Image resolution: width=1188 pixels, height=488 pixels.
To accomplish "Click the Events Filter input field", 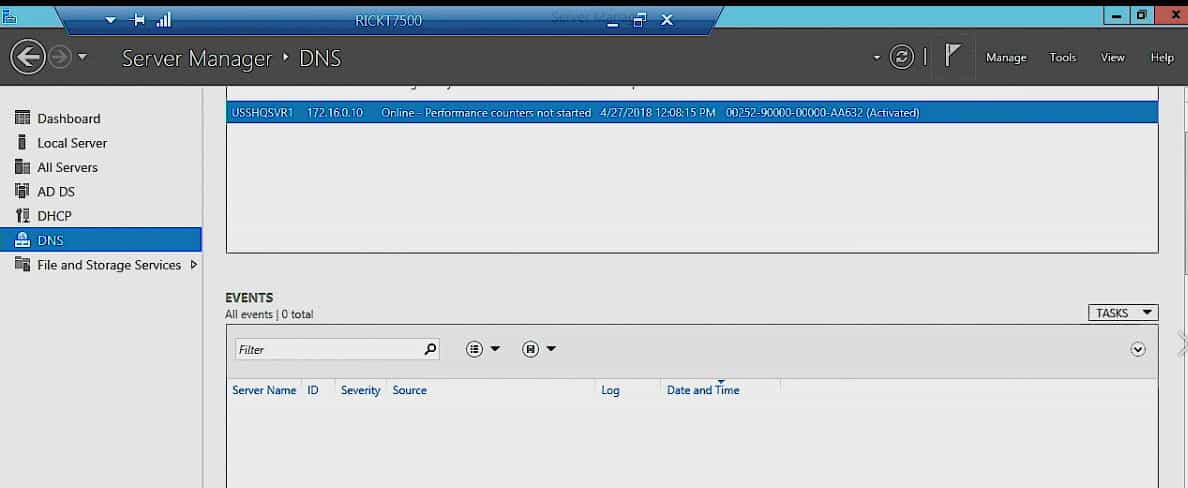I will point(337,349).
